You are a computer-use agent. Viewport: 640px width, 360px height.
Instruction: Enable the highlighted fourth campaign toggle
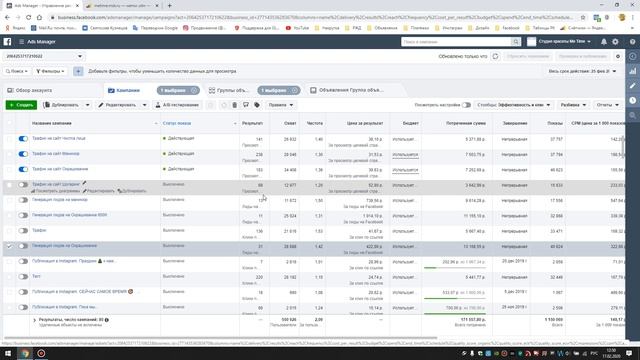(x=23, y=184)
